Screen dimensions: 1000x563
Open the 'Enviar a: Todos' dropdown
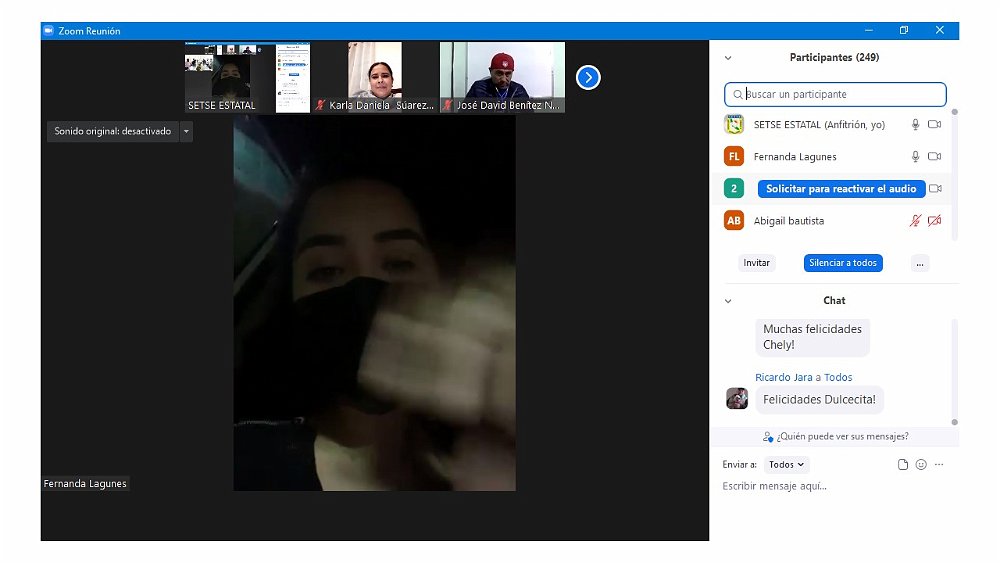786,464
